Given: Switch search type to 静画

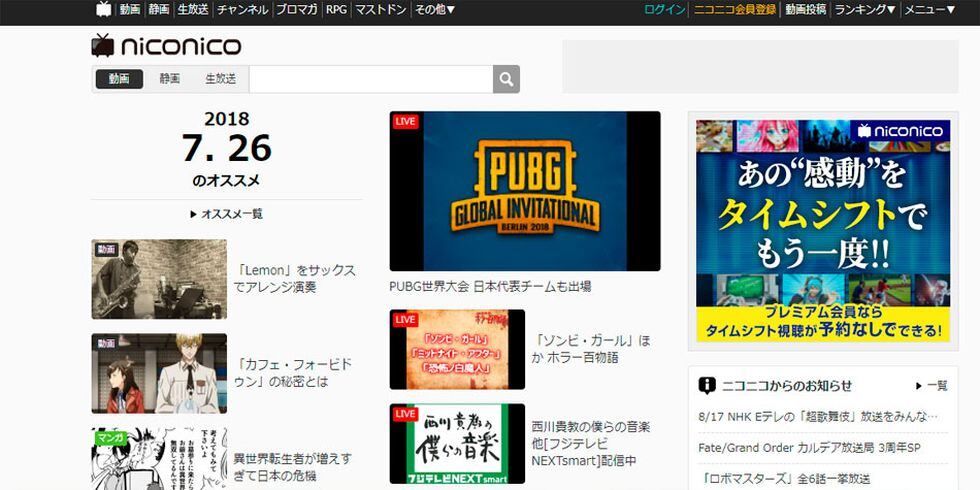Looking at the screenshot, I should (x=169, y=79).
